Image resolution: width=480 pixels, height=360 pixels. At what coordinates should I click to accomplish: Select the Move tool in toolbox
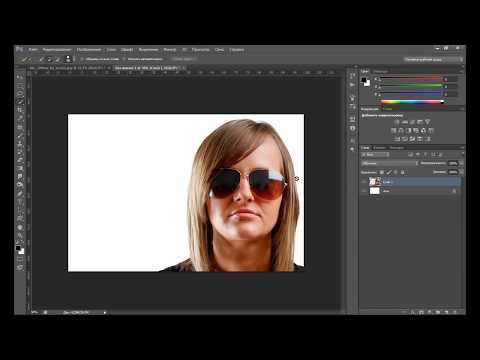pyautogui.click(x=20, y=77)
